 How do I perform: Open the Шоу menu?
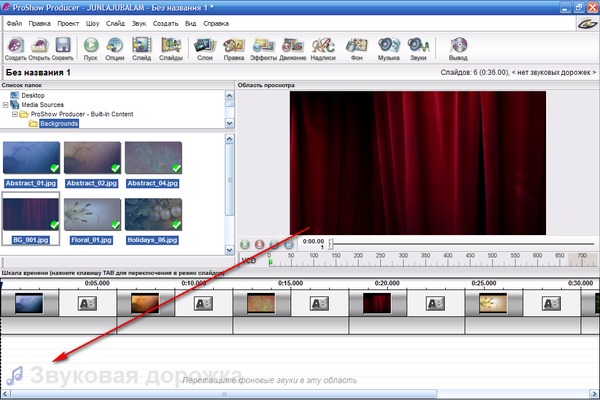click(92, 23)
